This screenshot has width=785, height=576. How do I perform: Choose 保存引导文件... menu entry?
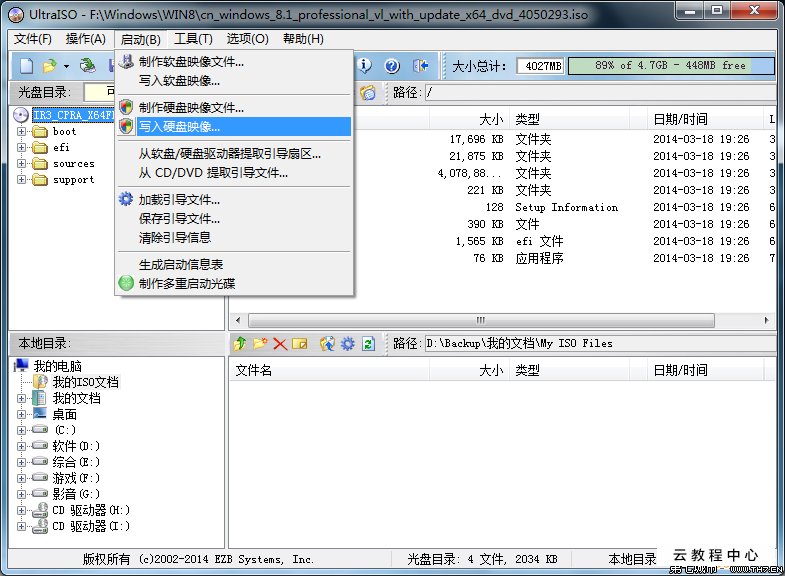pos(234,219)
